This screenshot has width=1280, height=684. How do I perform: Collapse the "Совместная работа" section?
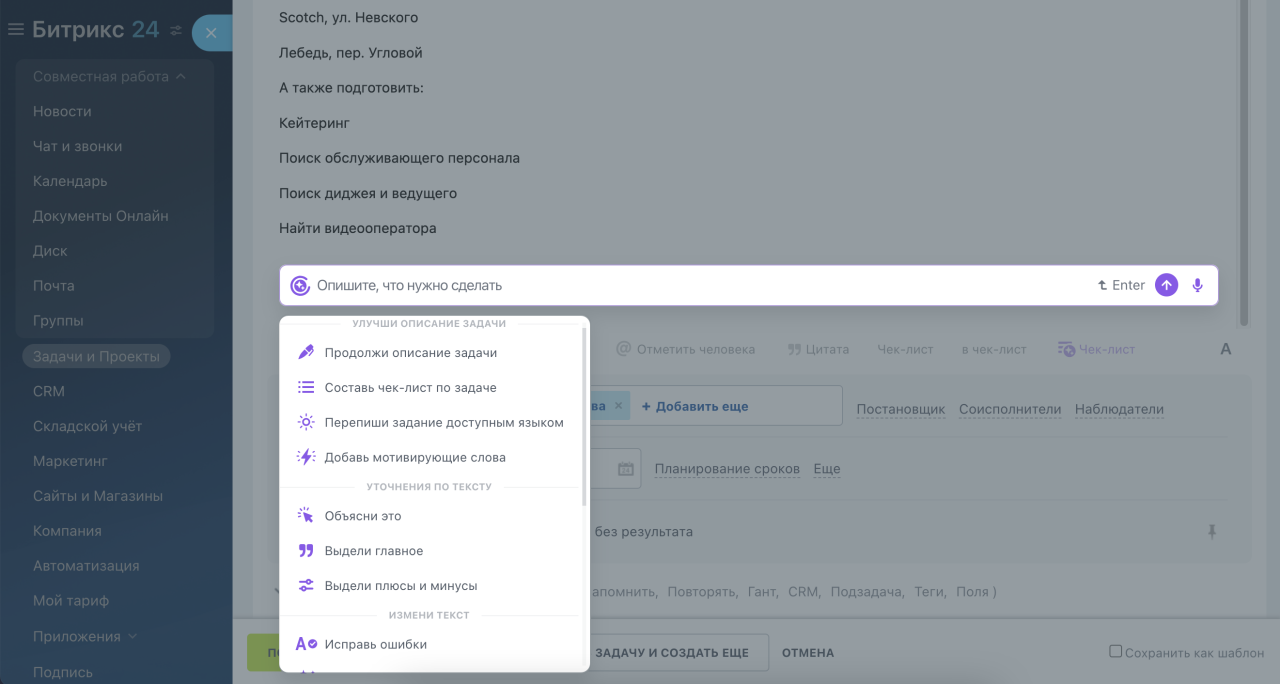[181, 76]
